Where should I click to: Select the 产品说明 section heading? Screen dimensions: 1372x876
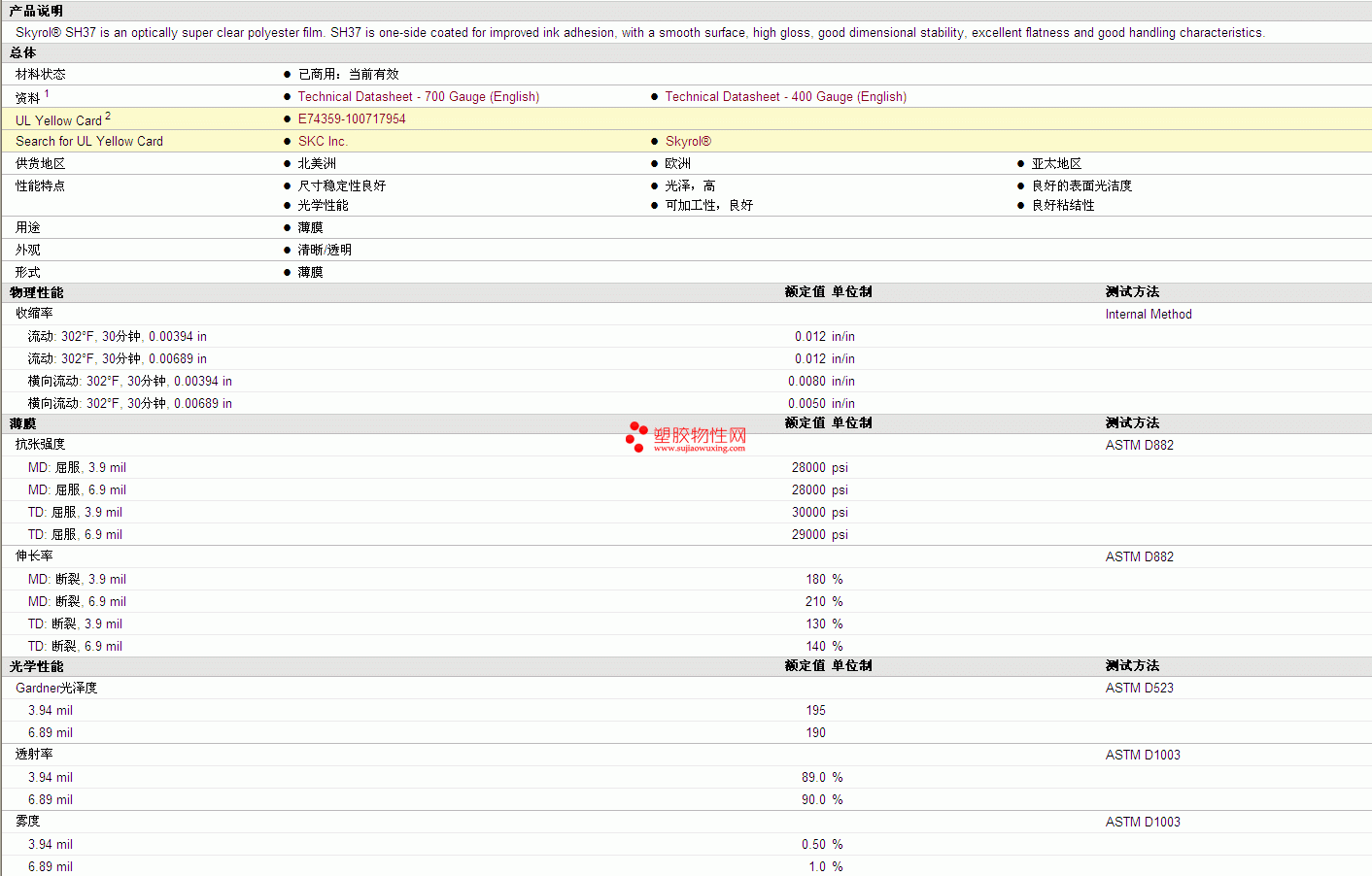tap(36, 11)
